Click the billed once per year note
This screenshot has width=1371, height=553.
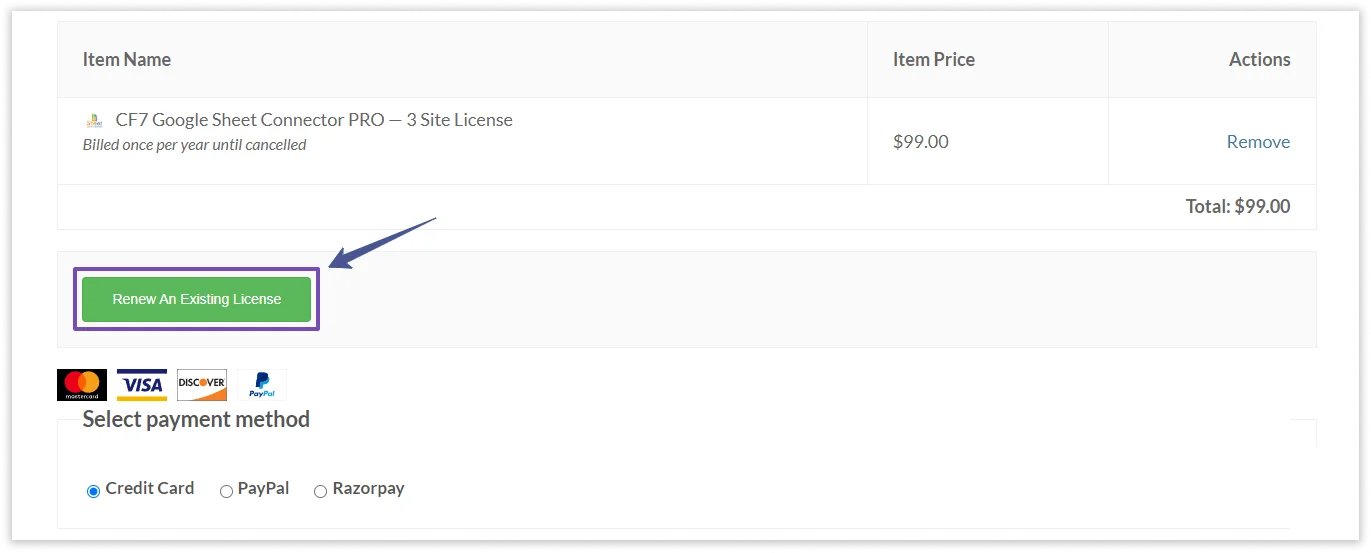click(194, 145)
